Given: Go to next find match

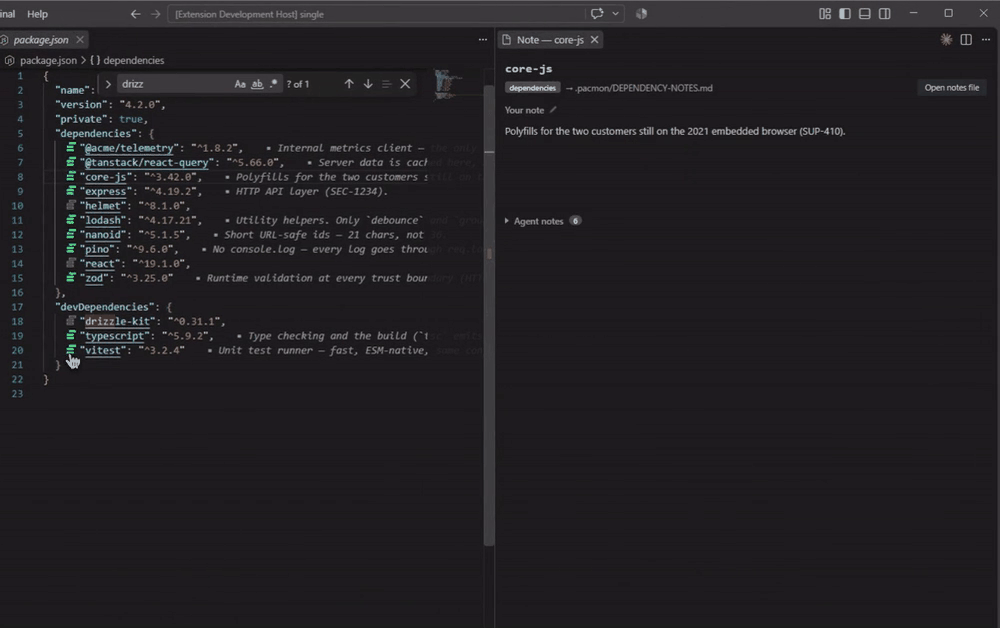Looking at the screenshot, I should tap(368, 84).
